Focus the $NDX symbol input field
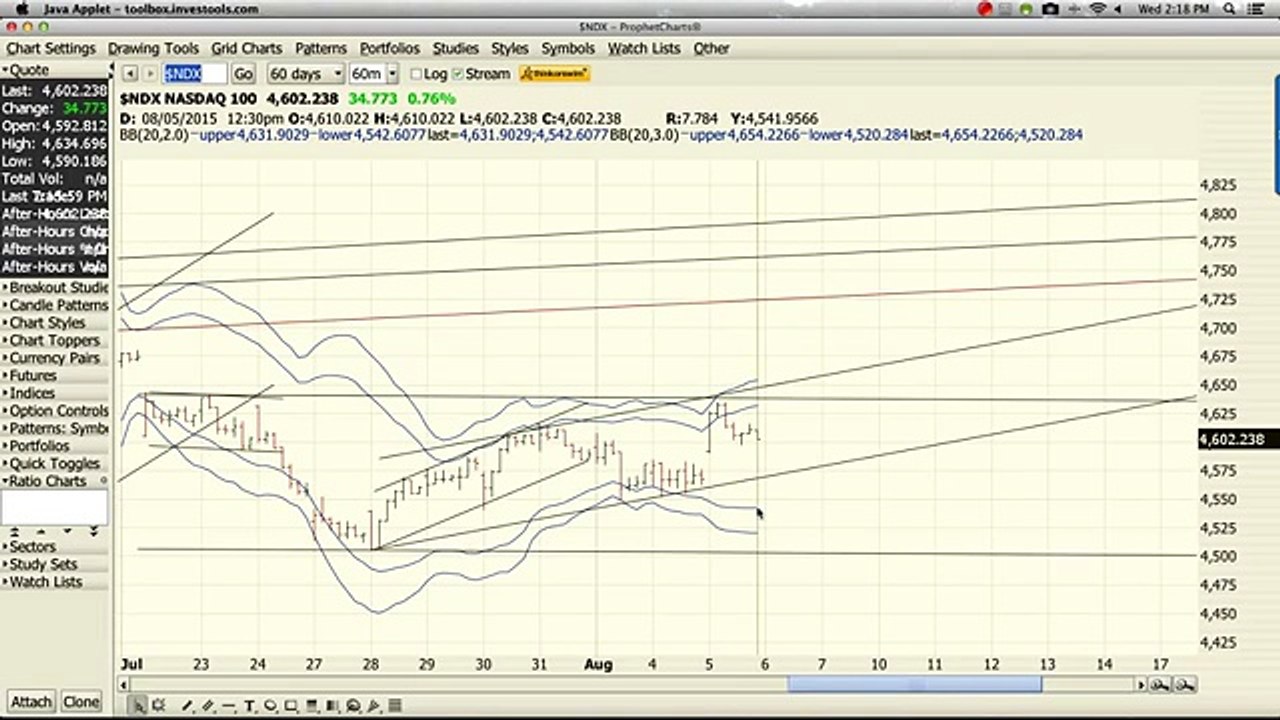The width and height of the screenshot is (1280, 720). (x=194, y=74)
